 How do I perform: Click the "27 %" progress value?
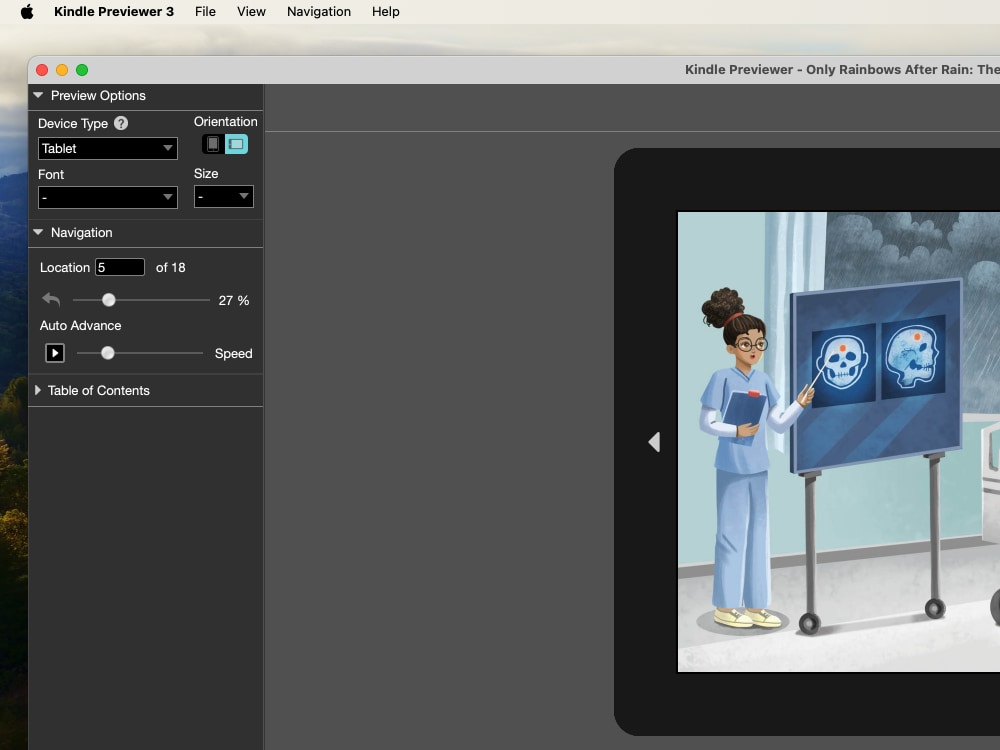click(233, 300)
